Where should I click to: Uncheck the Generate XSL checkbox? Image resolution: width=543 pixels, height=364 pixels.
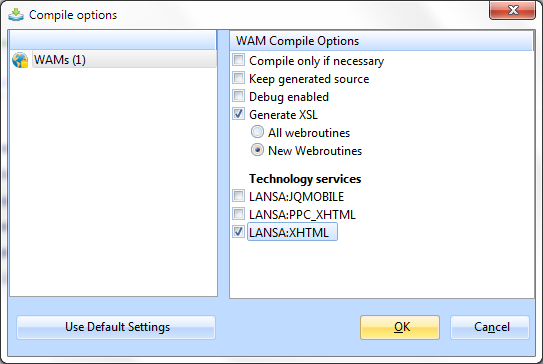(238, 114)
